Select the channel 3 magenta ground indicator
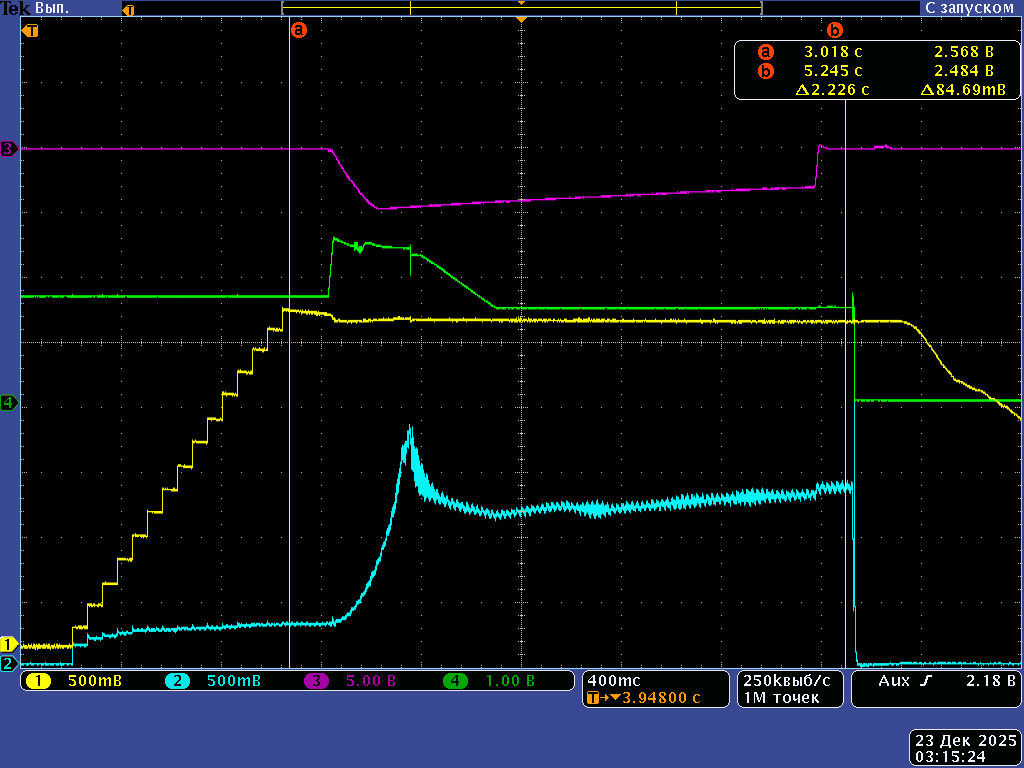The height and width of the screenshot is (768, 1024). (9, 149)
